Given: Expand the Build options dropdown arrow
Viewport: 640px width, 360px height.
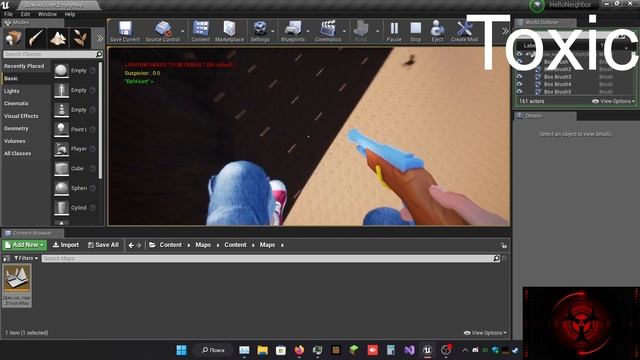Looking at the screenshot, I should (377, 31).
